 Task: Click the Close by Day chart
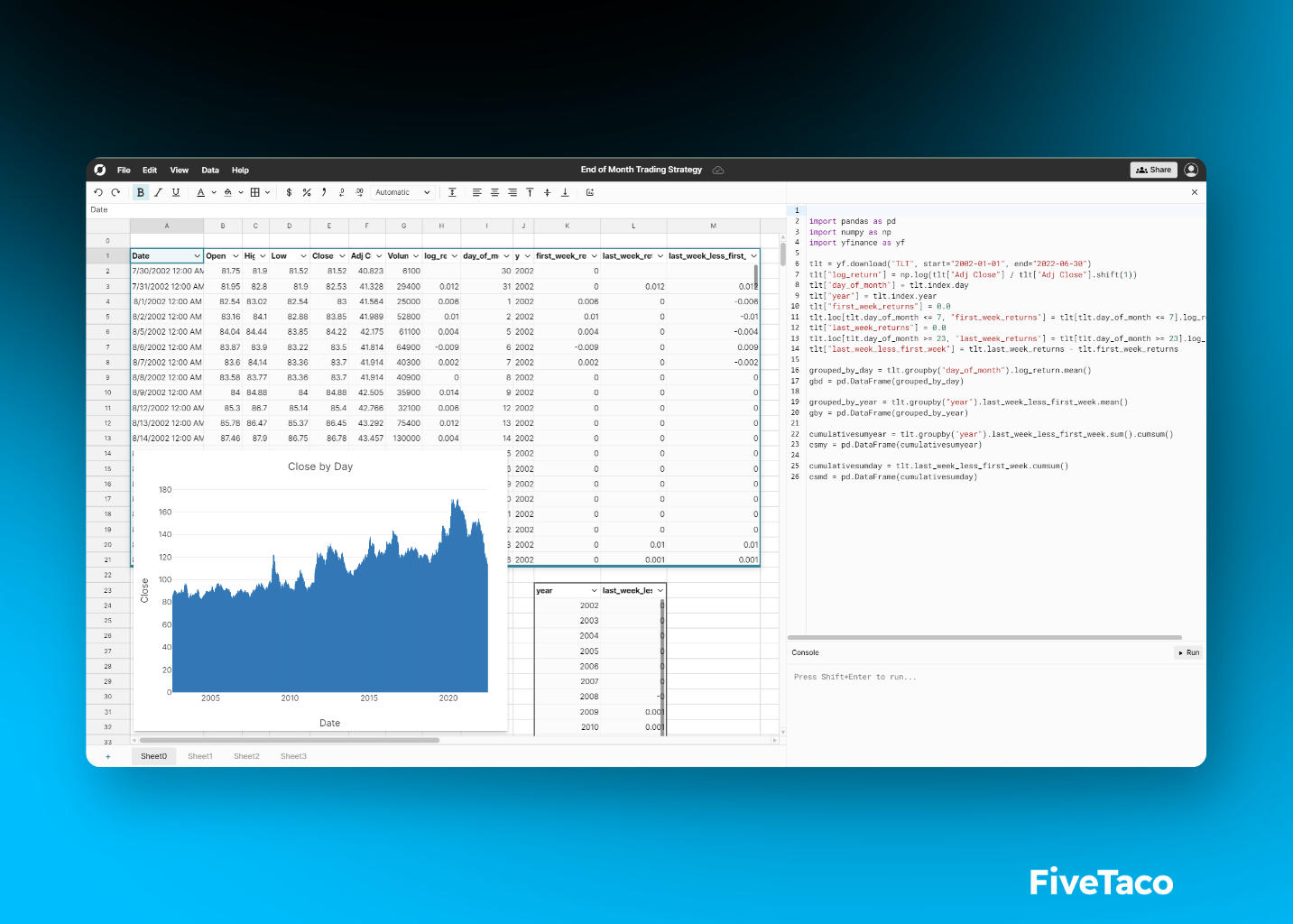(x=320, y=591)
